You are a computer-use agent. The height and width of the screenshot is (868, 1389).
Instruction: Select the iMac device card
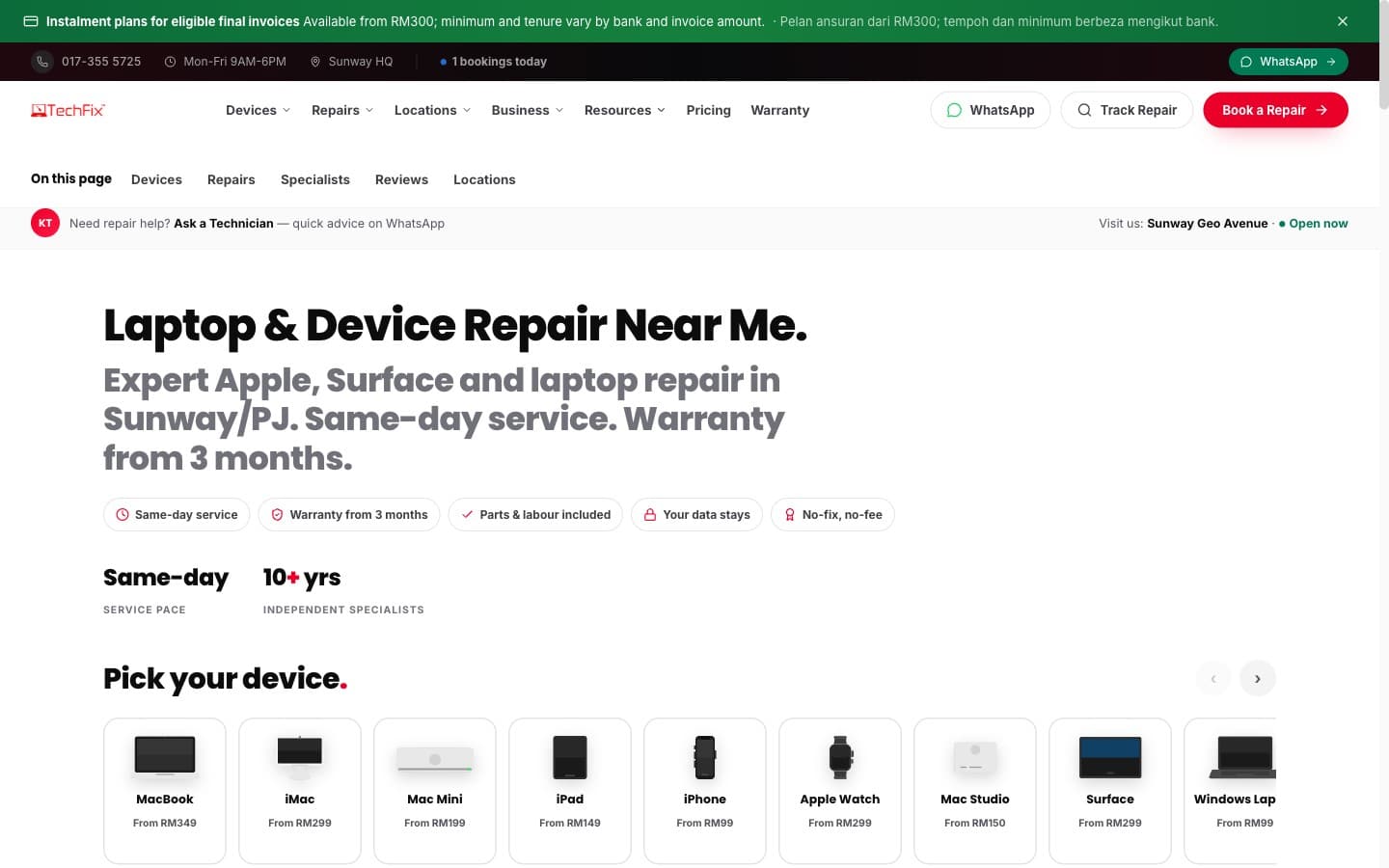[x=300, y=791]
